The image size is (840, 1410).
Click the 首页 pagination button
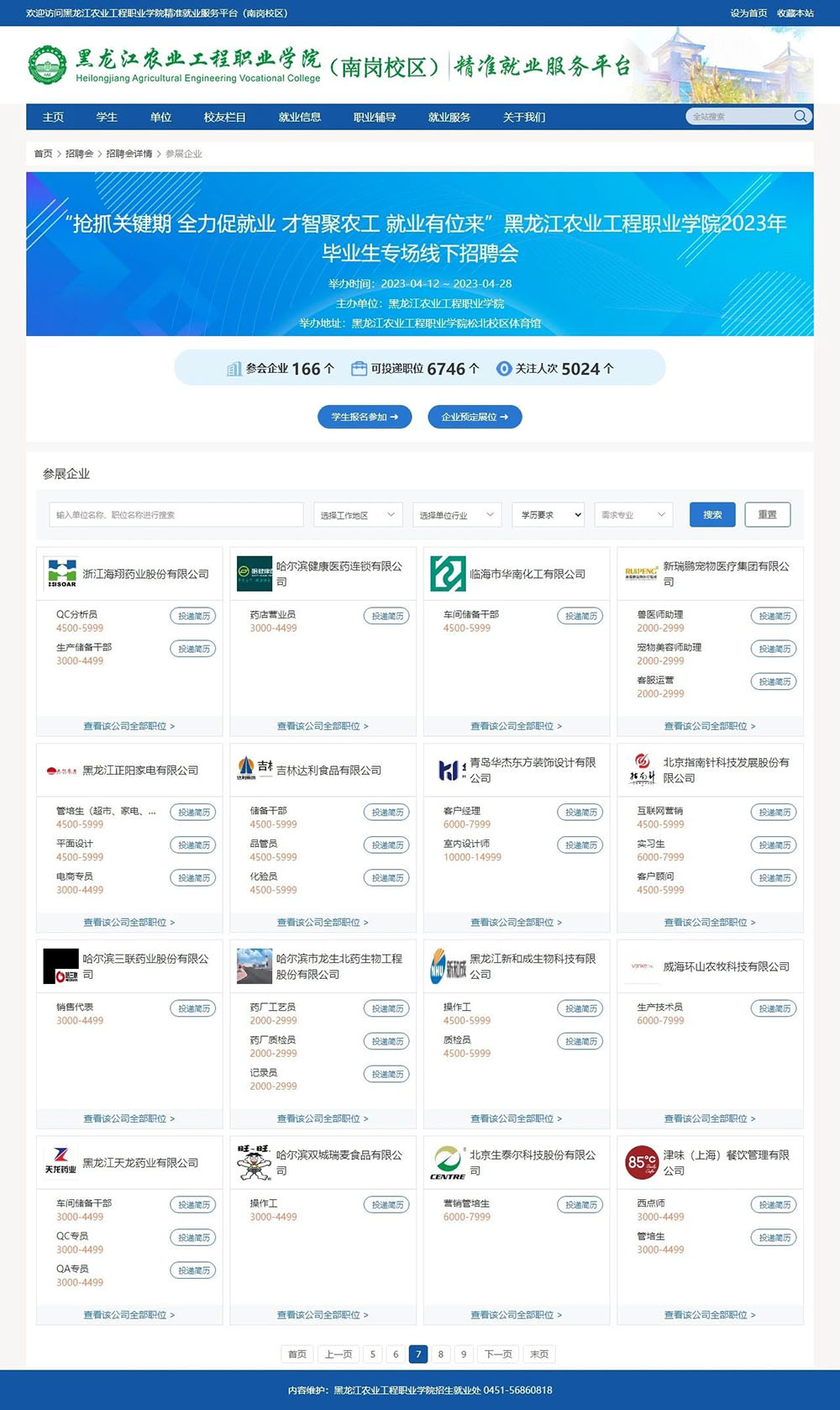tap(297, 1354)
